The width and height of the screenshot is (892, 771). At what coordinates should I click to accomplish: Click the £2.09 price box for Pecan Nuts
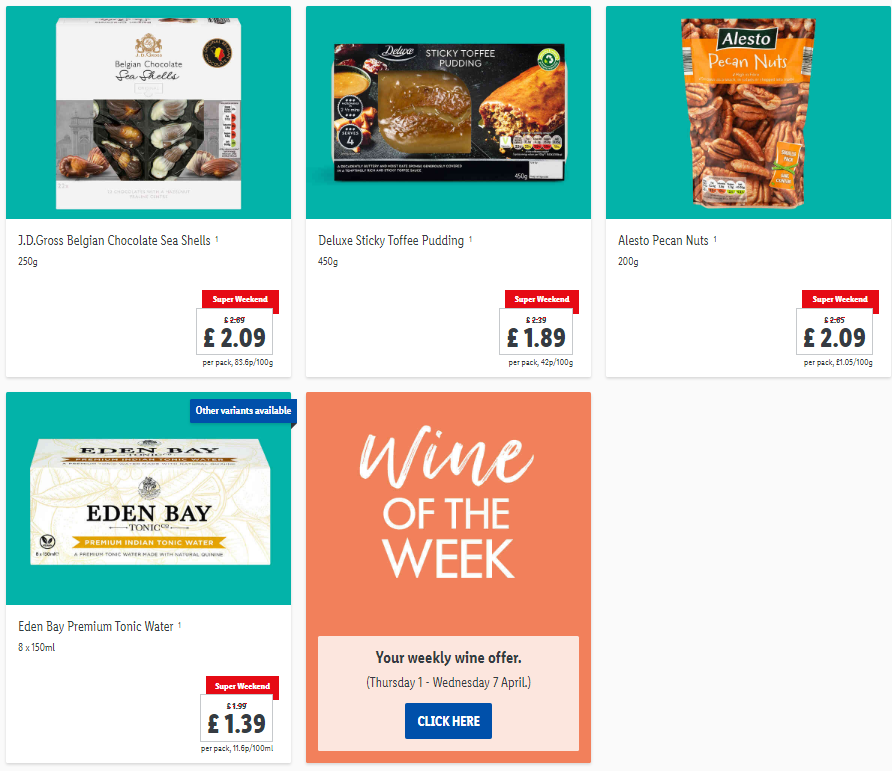coord(834,332)
